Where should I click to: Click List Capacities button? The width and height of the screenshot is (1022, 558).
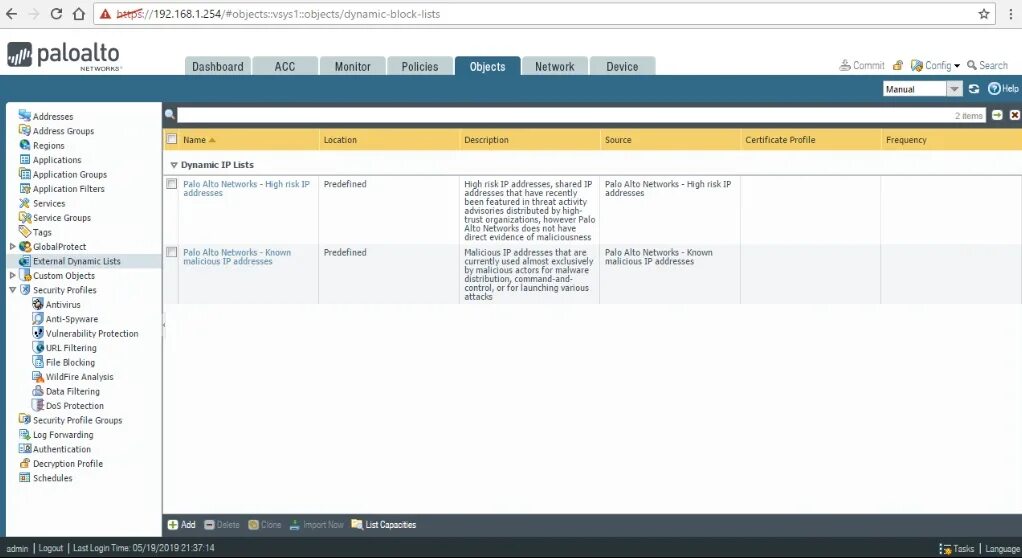point(383,524)
